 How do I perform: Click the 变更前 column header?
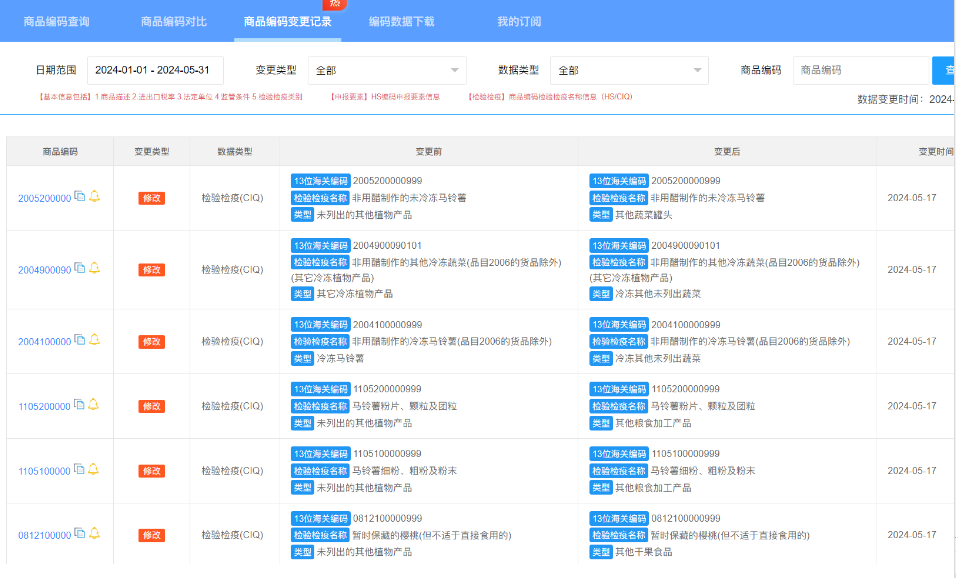[x=429, y=151]
